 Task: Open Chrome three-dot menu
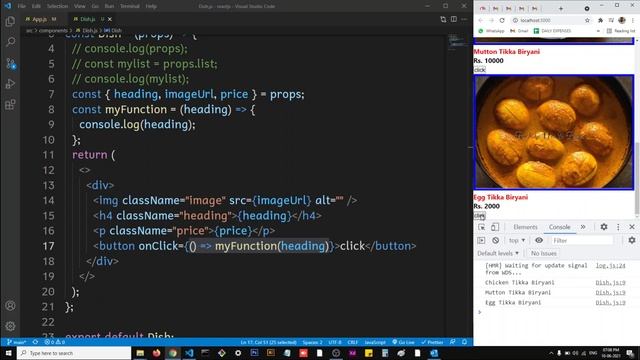click(x=633, y=20)
